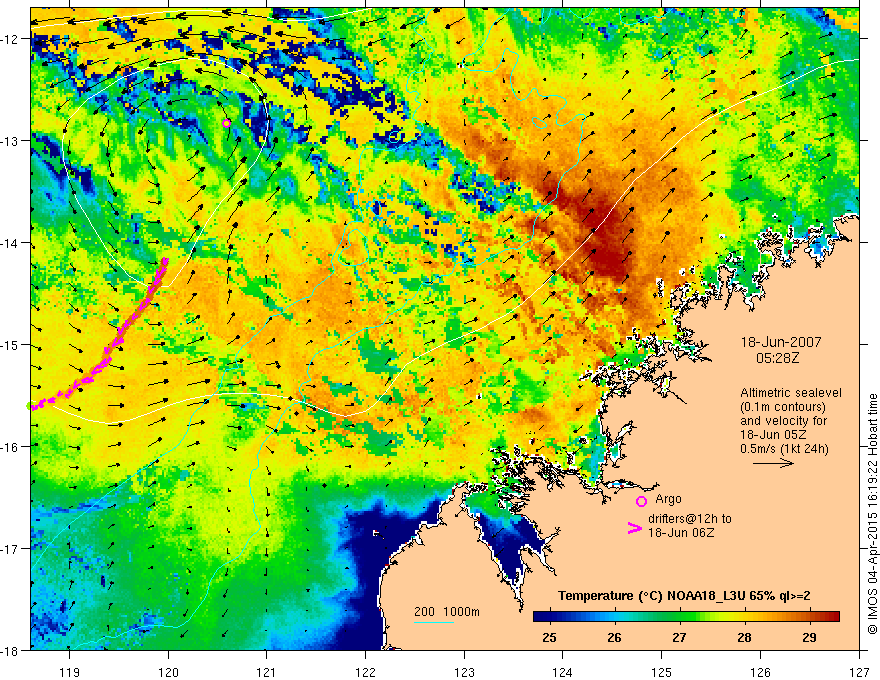Click the '(0.1m contours)' caption line
880x680 pixels.
[783, 407]
